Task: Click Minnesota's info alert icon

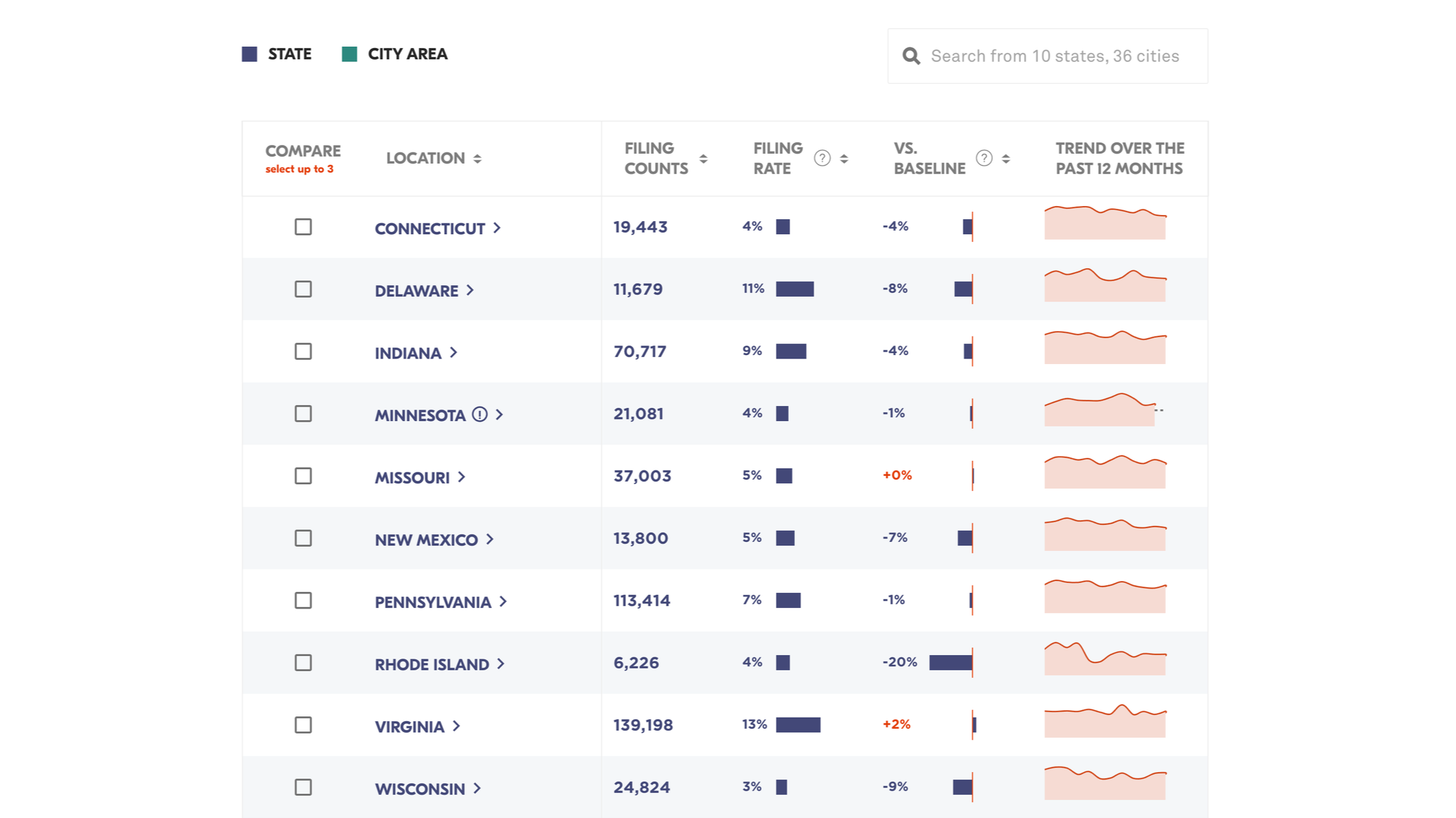Action: point(480,414)
